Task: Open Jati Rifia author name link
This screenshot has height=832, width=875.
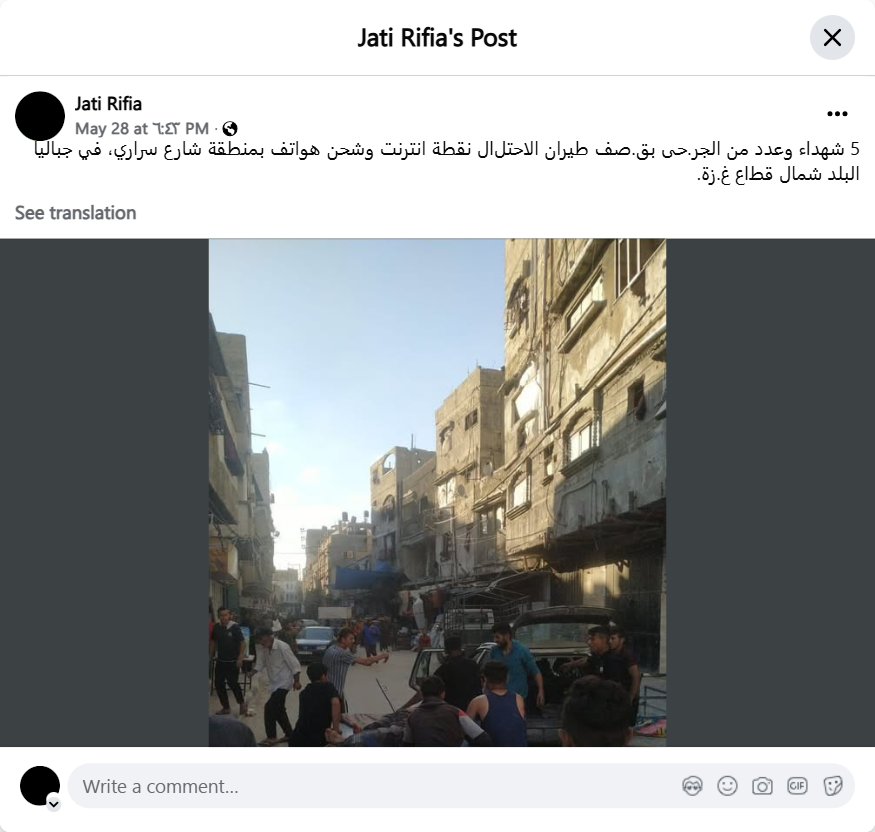Action: pyautogui.click(x=108, y=104)
